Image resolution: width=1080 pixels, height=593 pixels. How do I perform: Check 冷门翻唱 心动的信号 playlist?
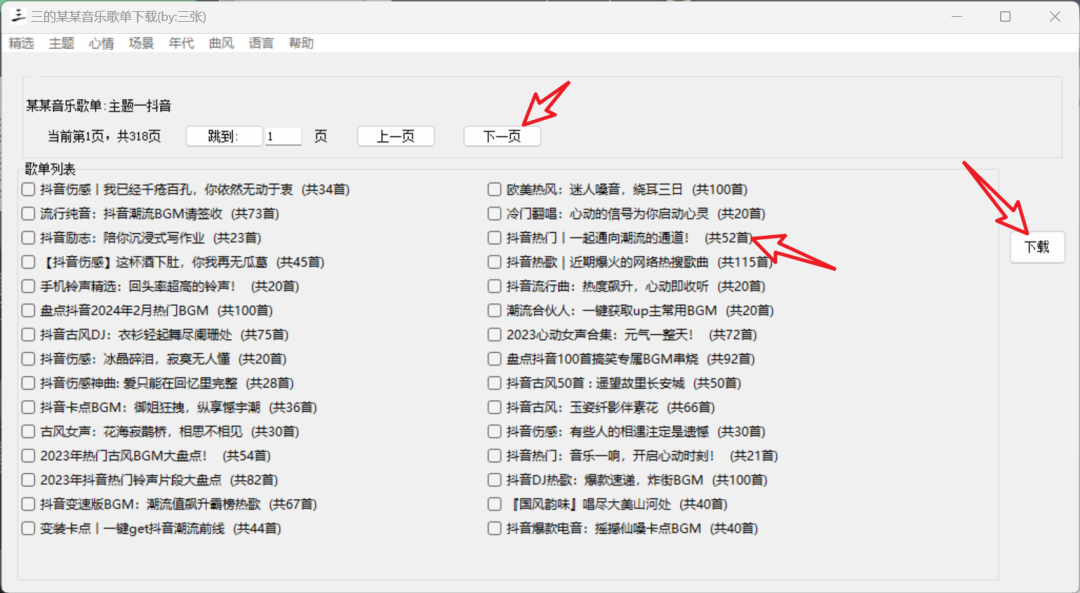tap(495, 214)
